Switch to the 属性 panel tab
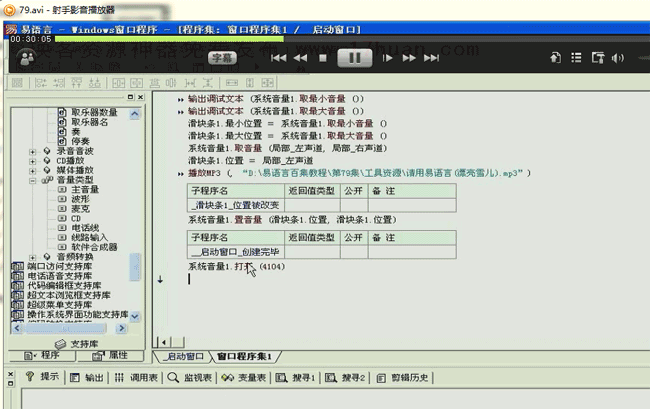Image resolution: width=650 pixels, height=409 pixels. point(110,356)
